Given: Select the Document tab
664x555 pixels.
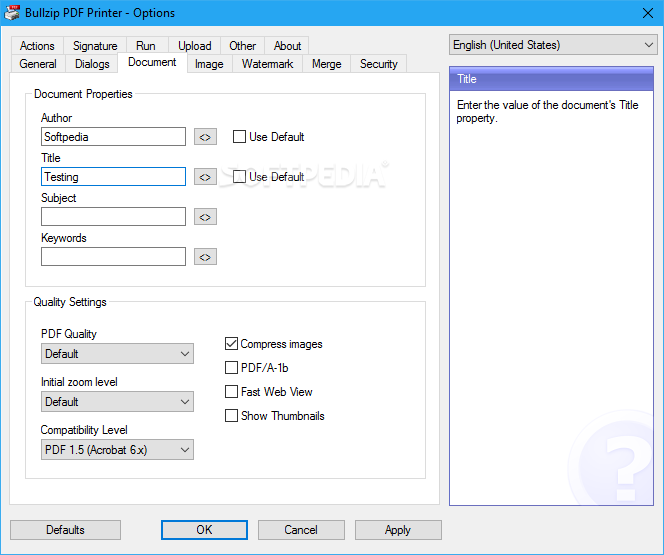Looking at the screenshot, I should click(152, 62).
